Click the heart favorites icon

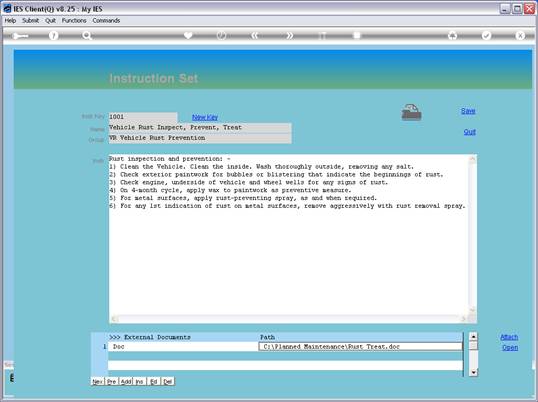(188, 35)
